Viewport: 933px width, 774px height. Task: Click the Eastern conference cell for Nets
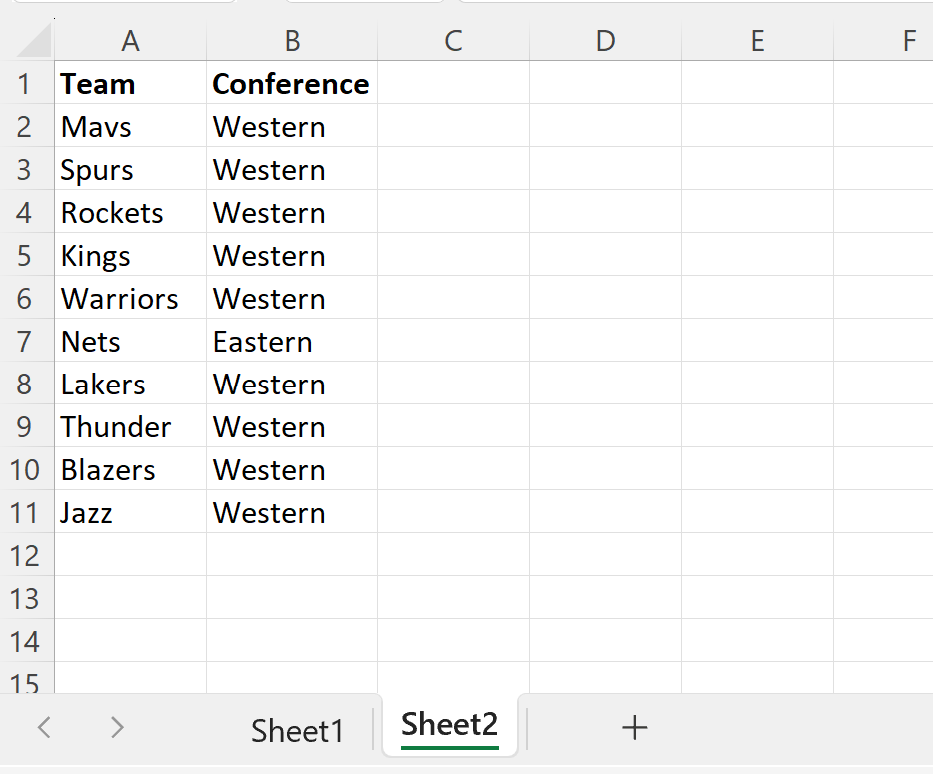pos(291,341)
